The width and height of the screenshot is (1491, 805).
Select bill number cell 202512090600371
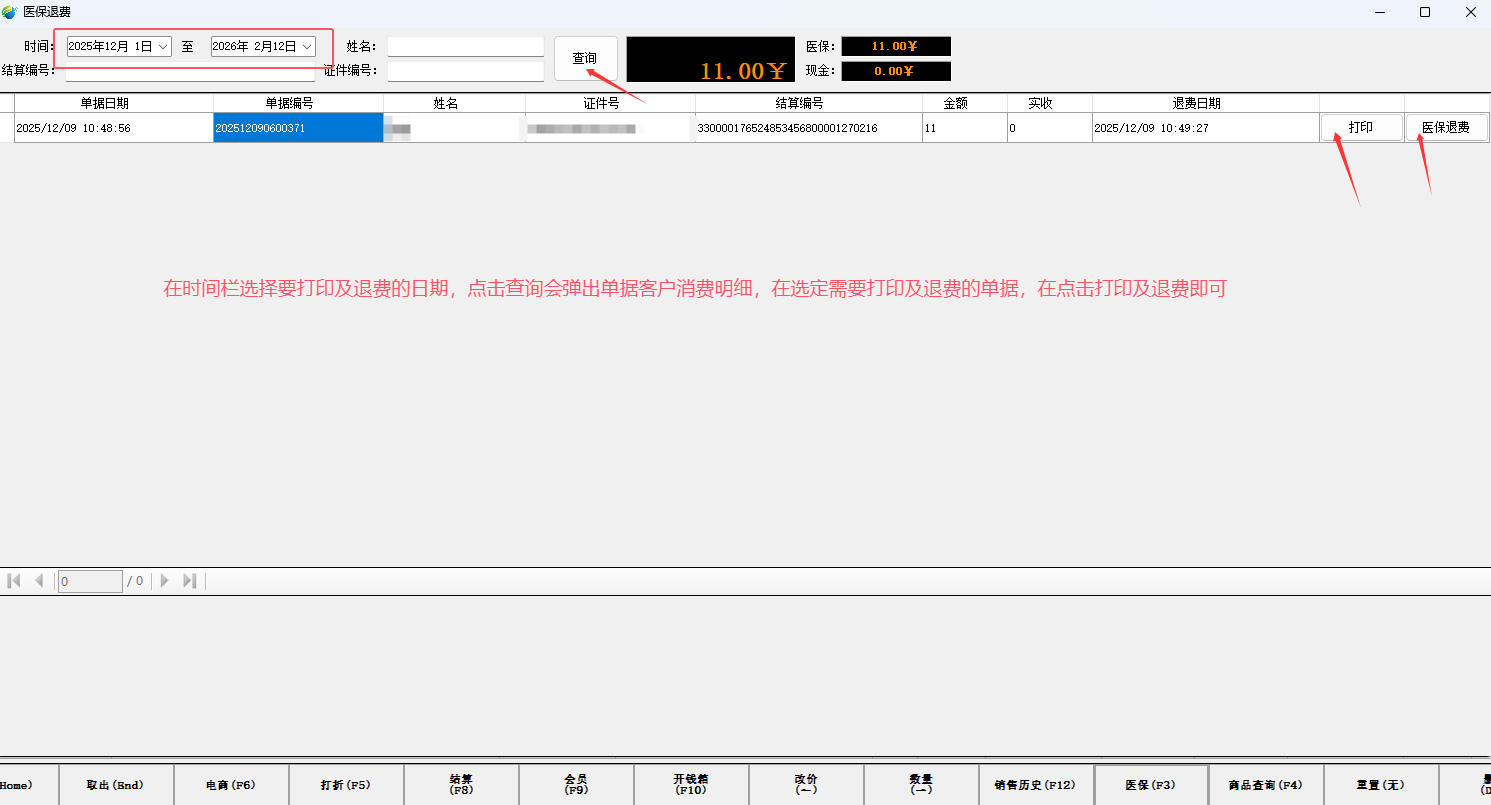pos(298,128)
